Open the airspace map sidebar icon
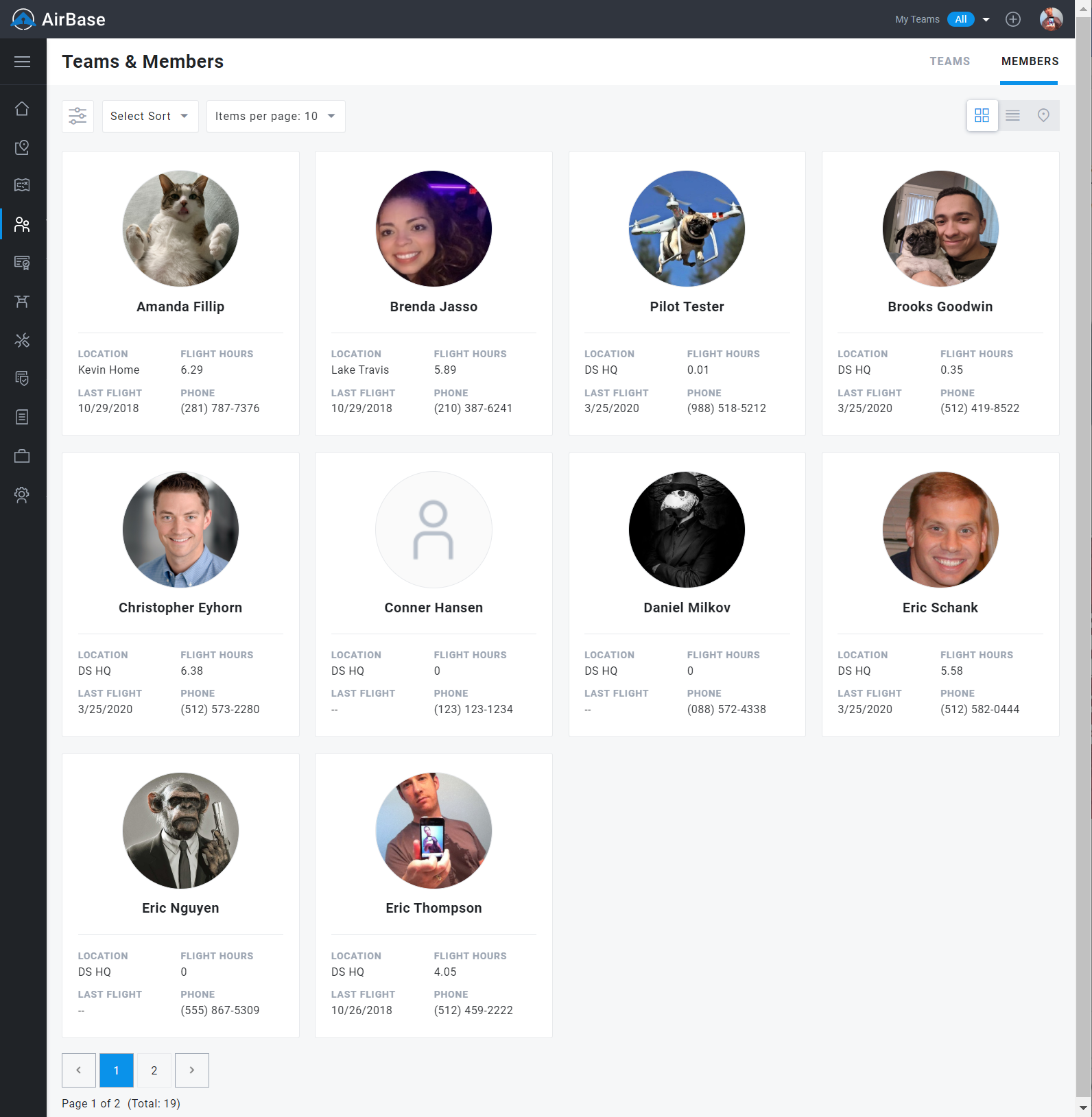Screen dimensions: 1092x1117 (x=22, y=185)
